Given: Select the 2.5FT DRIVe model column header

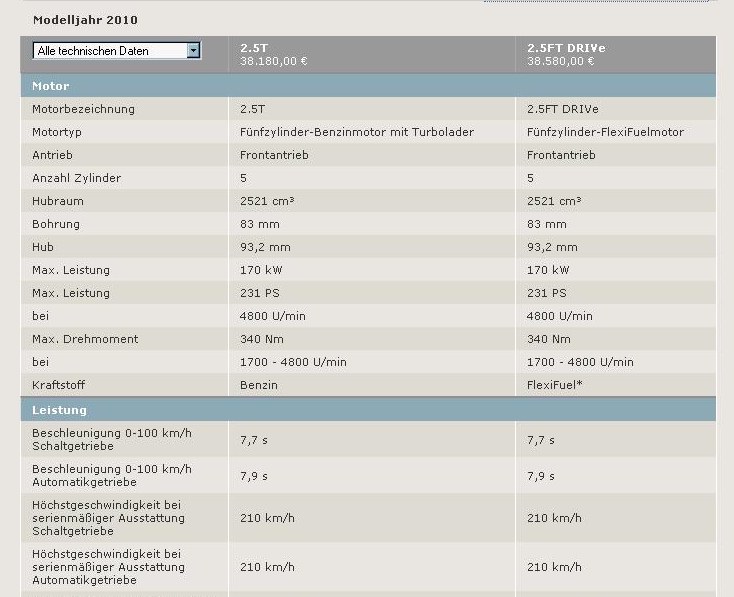Looking at the screenshot, I should 566,47.
